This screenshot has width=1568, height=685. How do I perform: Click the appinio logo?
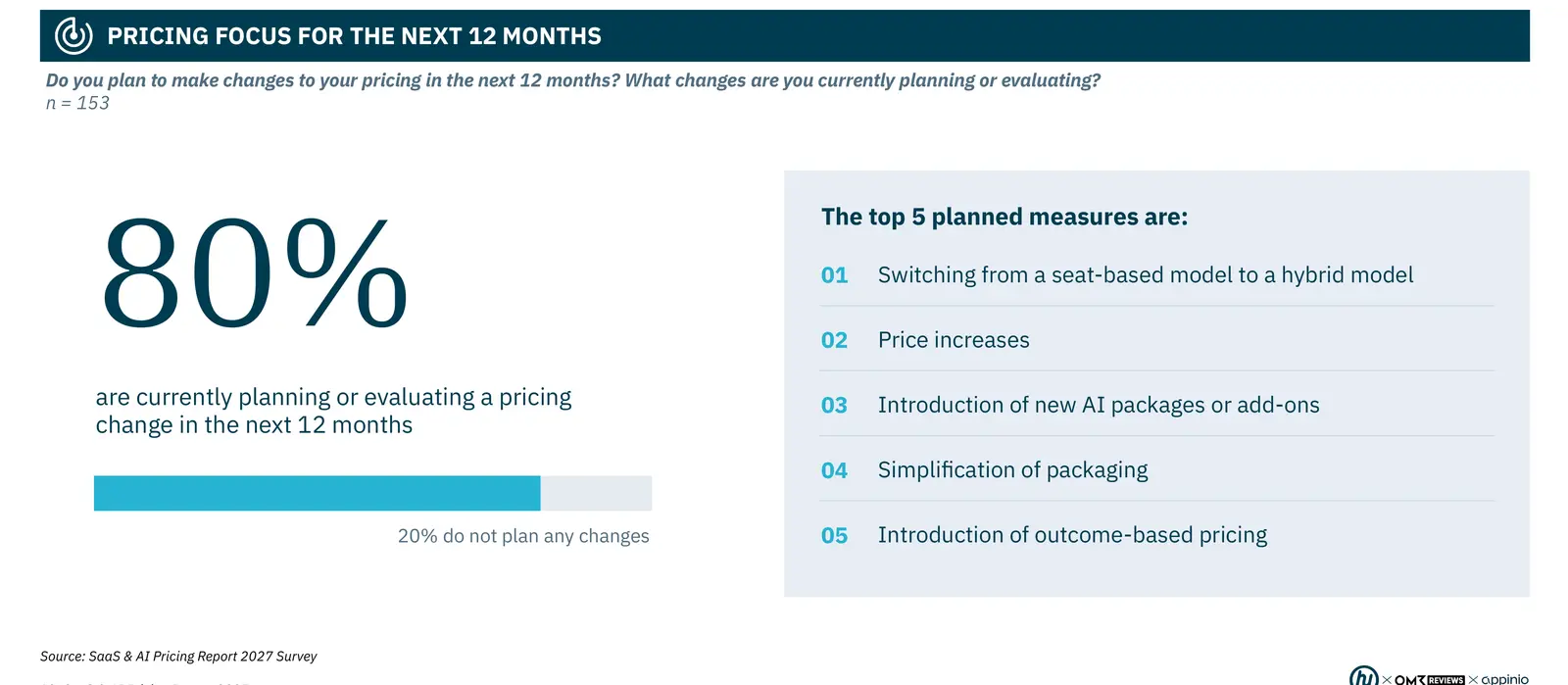pyautogui.click(x=1504, y=679)
